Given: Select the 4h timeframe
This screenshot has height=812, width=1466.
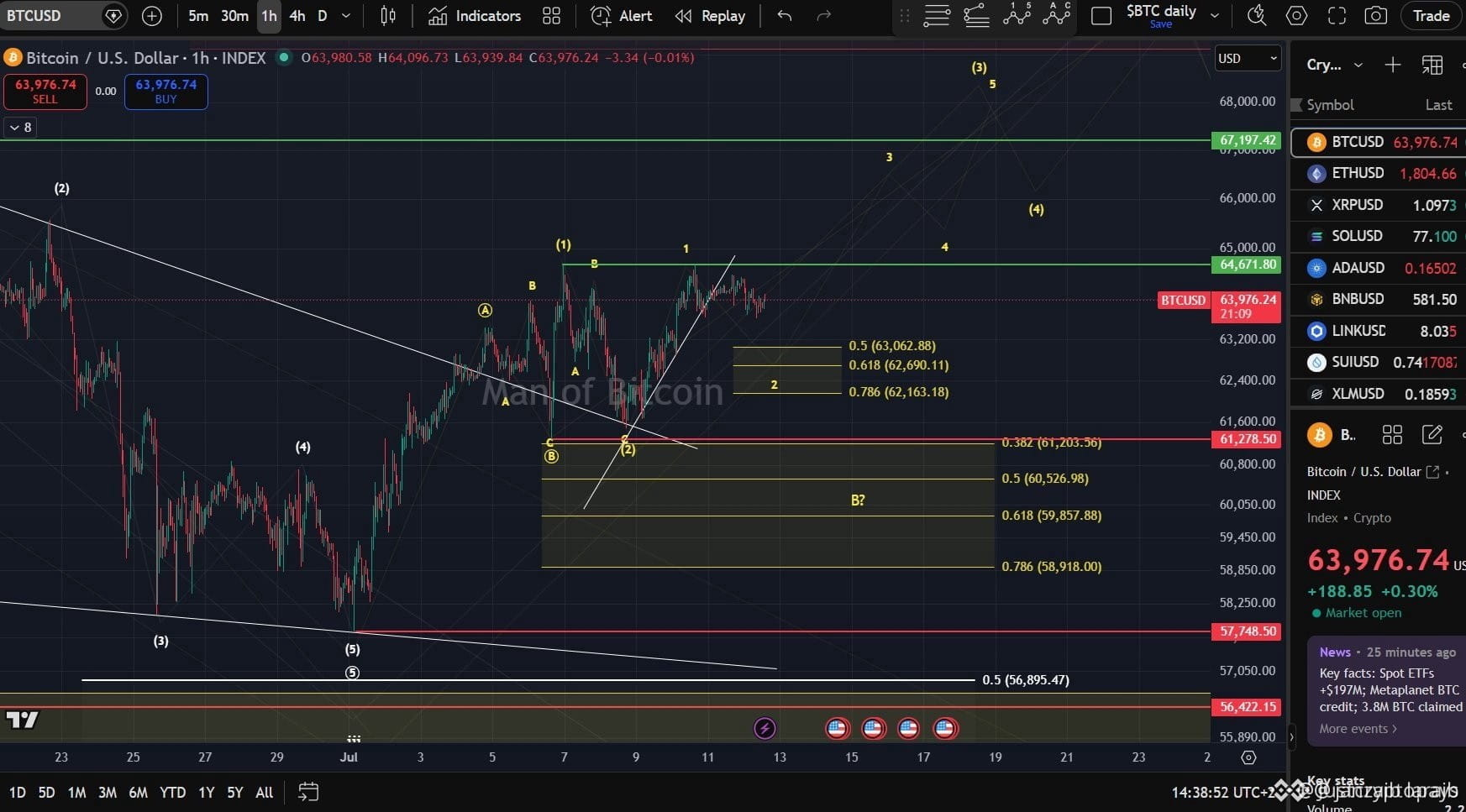Looking at the screenshot, I should tap(297, 16).
